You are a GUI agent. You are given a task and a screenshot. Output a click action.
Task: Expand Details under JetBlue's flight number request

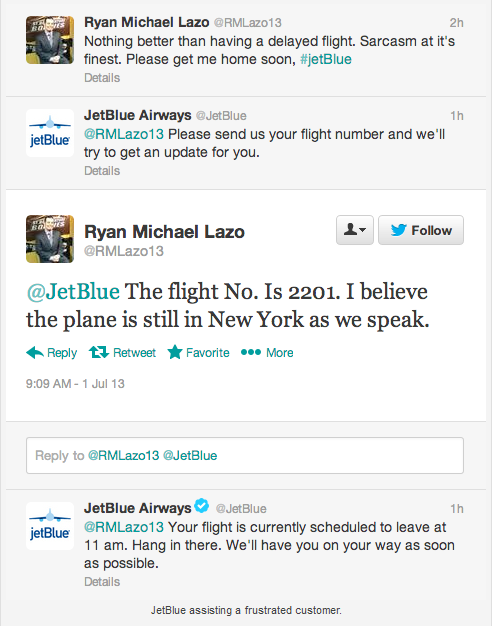[x=102, y=170]
